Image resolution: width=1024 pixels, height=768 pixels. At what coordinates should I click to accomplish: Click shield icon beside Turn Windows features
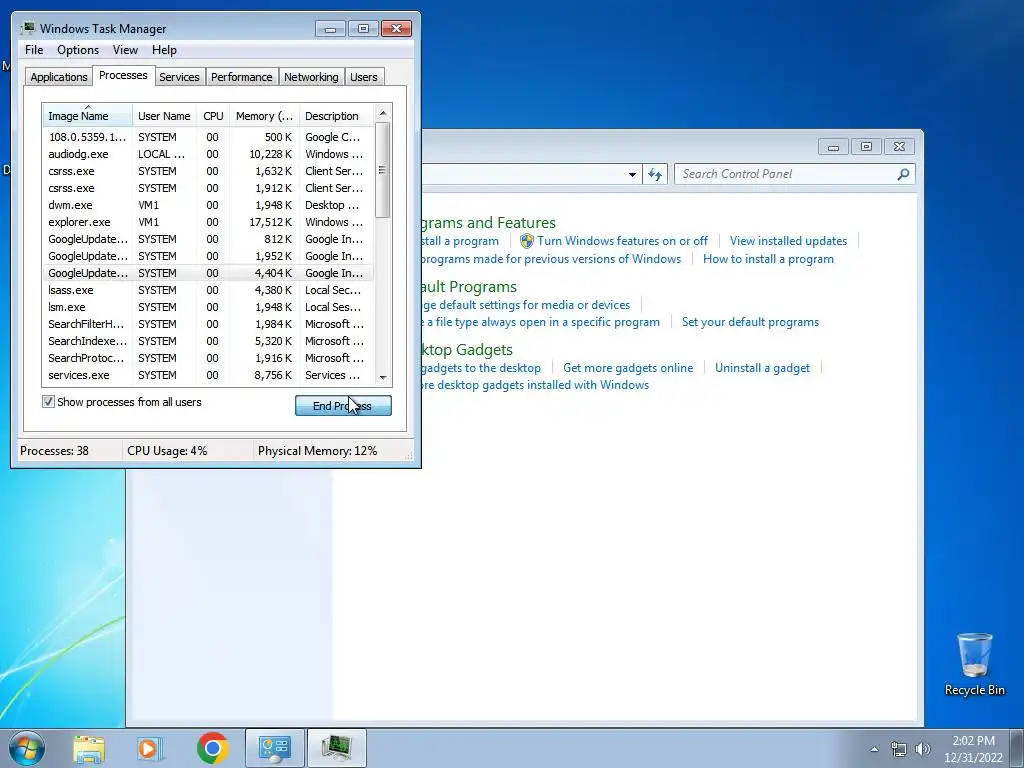tap(526, 241)
